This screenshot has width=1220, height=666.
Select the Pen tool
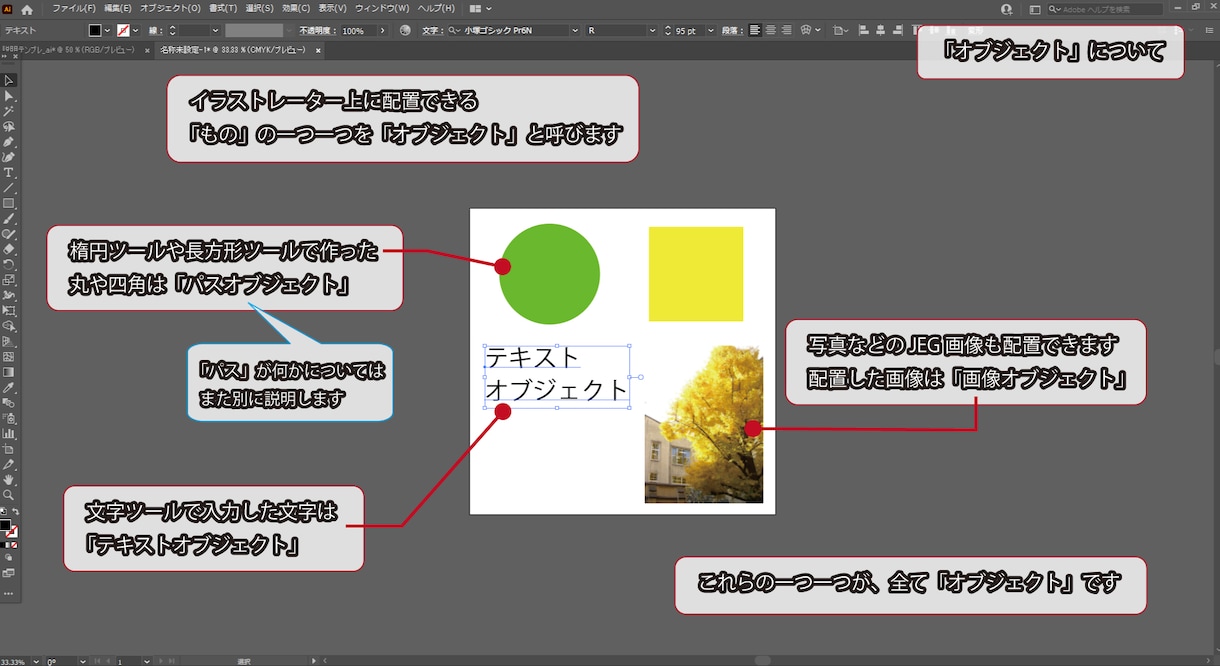coord(9,142)
